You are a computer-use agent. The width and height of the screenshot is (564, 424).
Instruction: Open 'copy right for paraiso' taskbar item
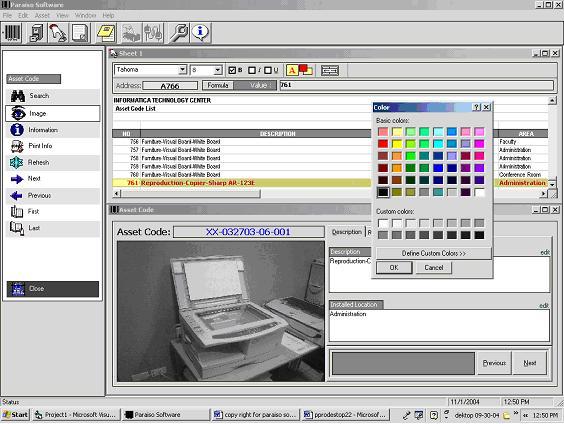(x=255, y=415)
